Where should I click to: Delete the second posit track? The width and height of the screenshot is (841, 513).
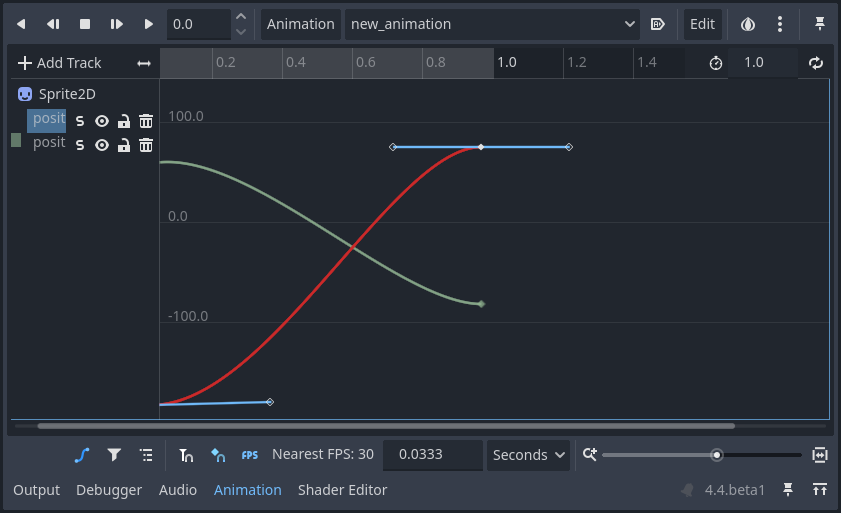tap(146, 145)
